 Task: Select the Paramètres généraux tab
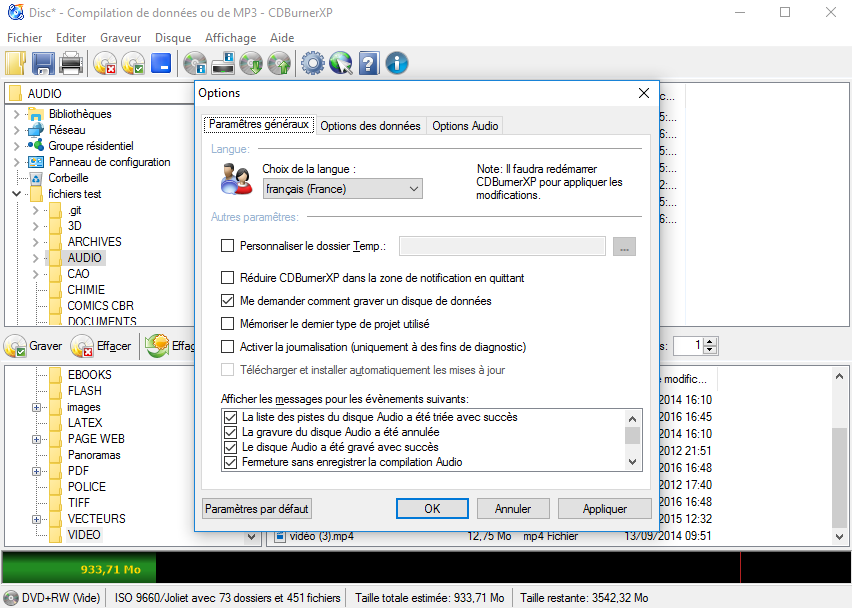(259, 124)
